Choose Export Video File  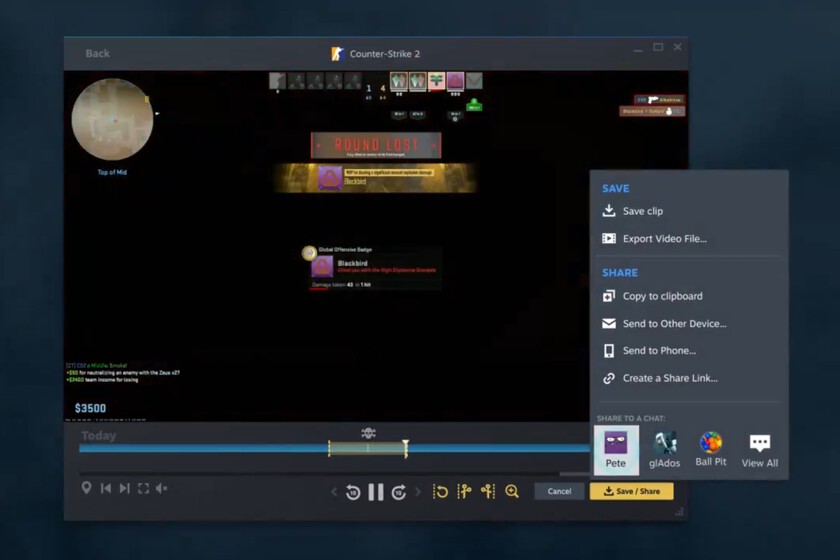[x=654, y=239]
